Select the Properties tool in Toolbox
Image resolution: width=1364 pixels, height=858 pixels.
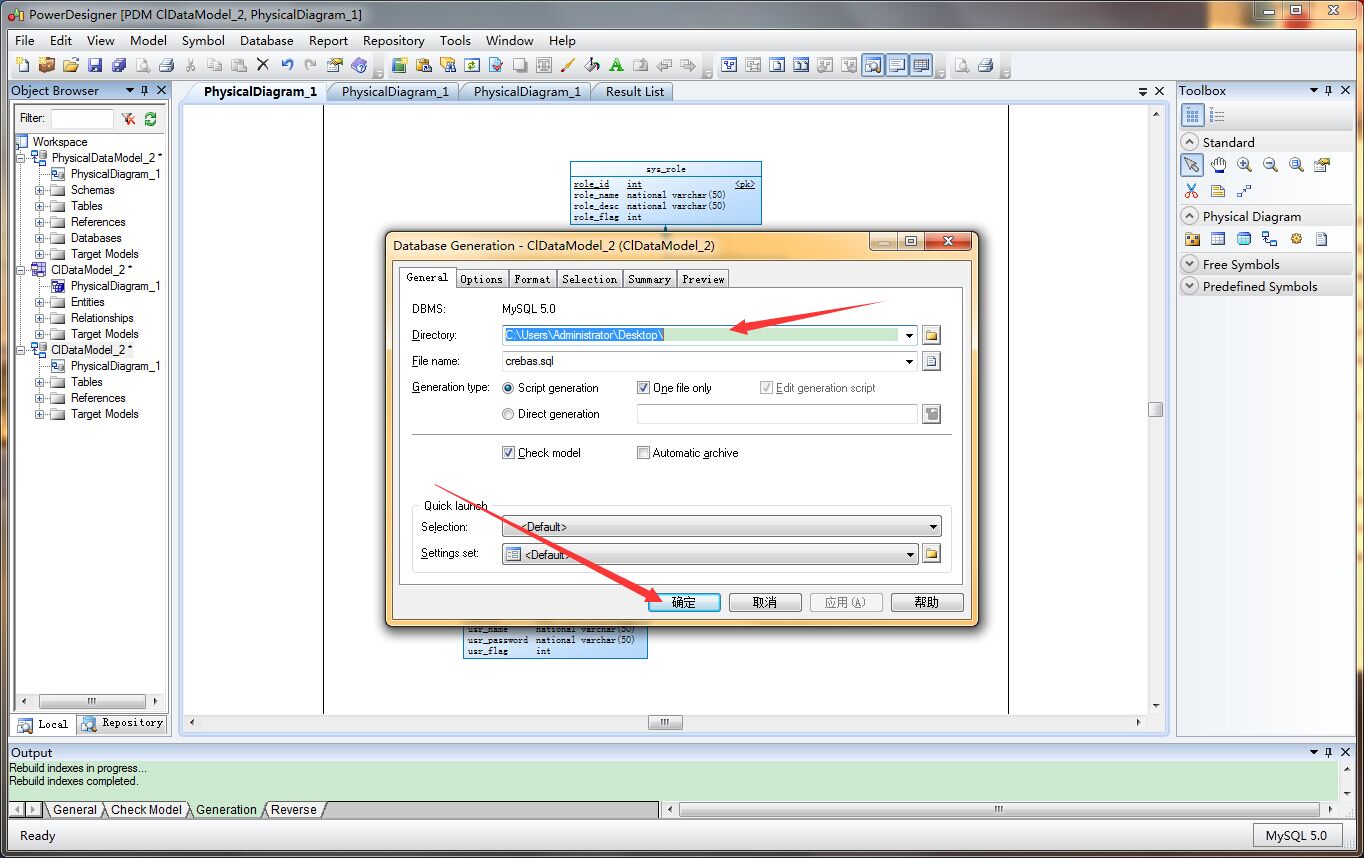click(x=1322, y=165)
